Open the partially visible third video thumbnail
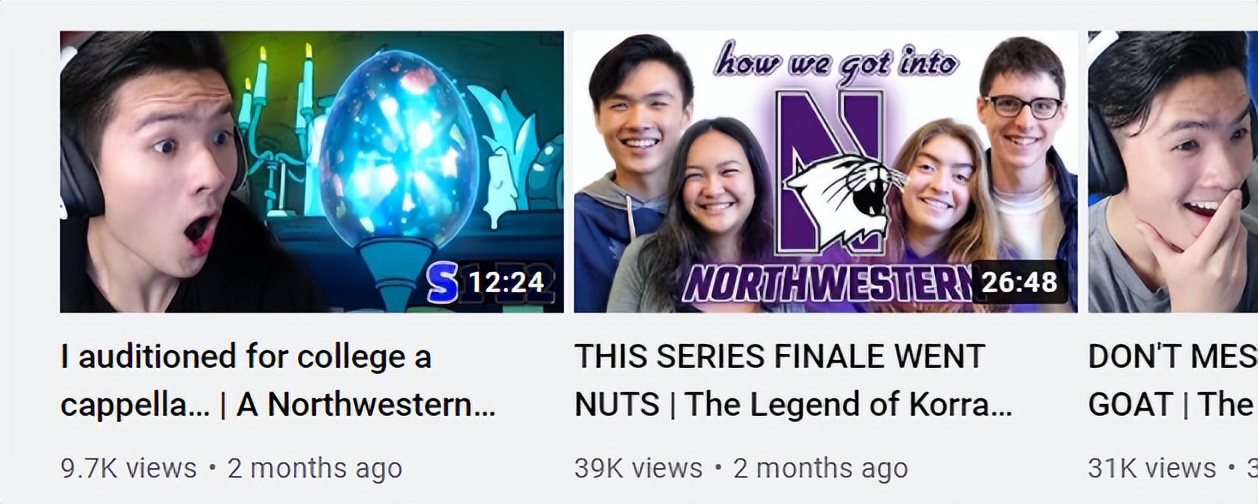1258x504 pixels. click(x=1173, y=171)
